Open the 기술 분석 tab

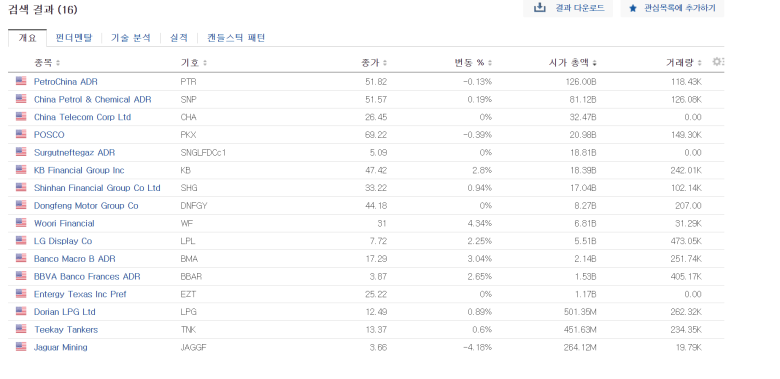pyautogui.click(x=130, y=38)
